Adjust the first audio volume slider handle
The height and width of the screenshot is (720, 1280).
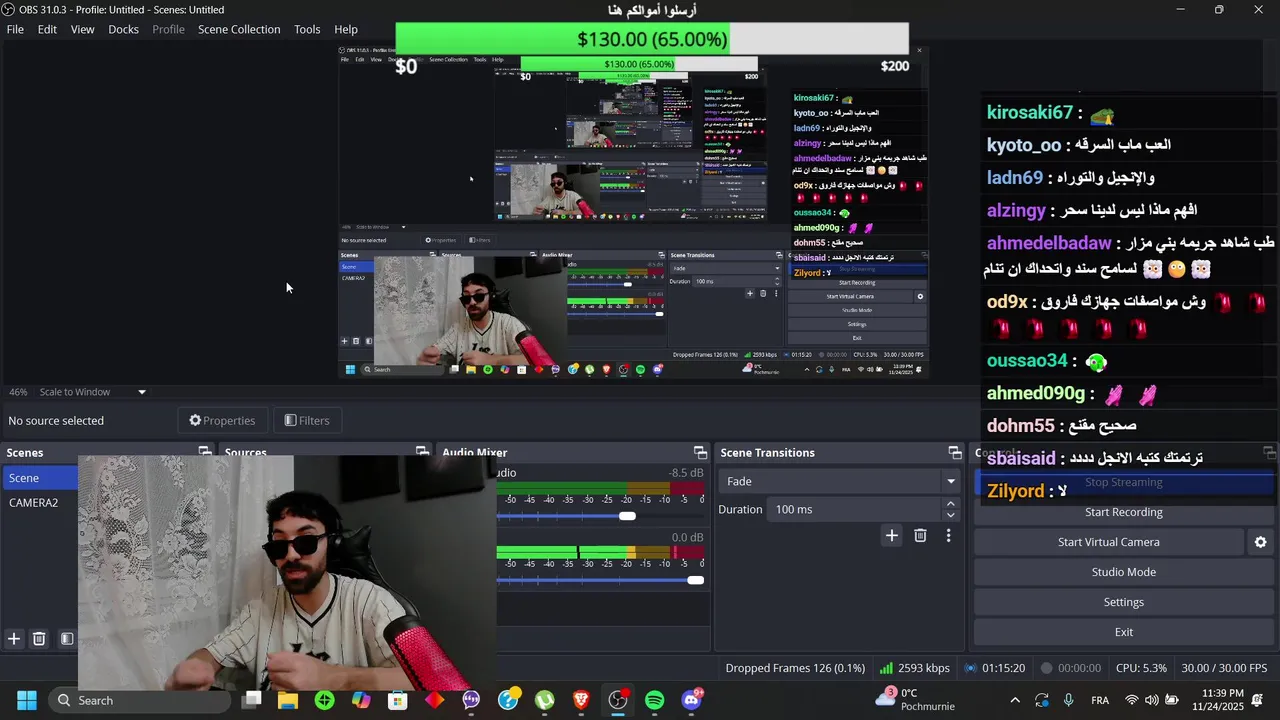click(x=627, y=516)
